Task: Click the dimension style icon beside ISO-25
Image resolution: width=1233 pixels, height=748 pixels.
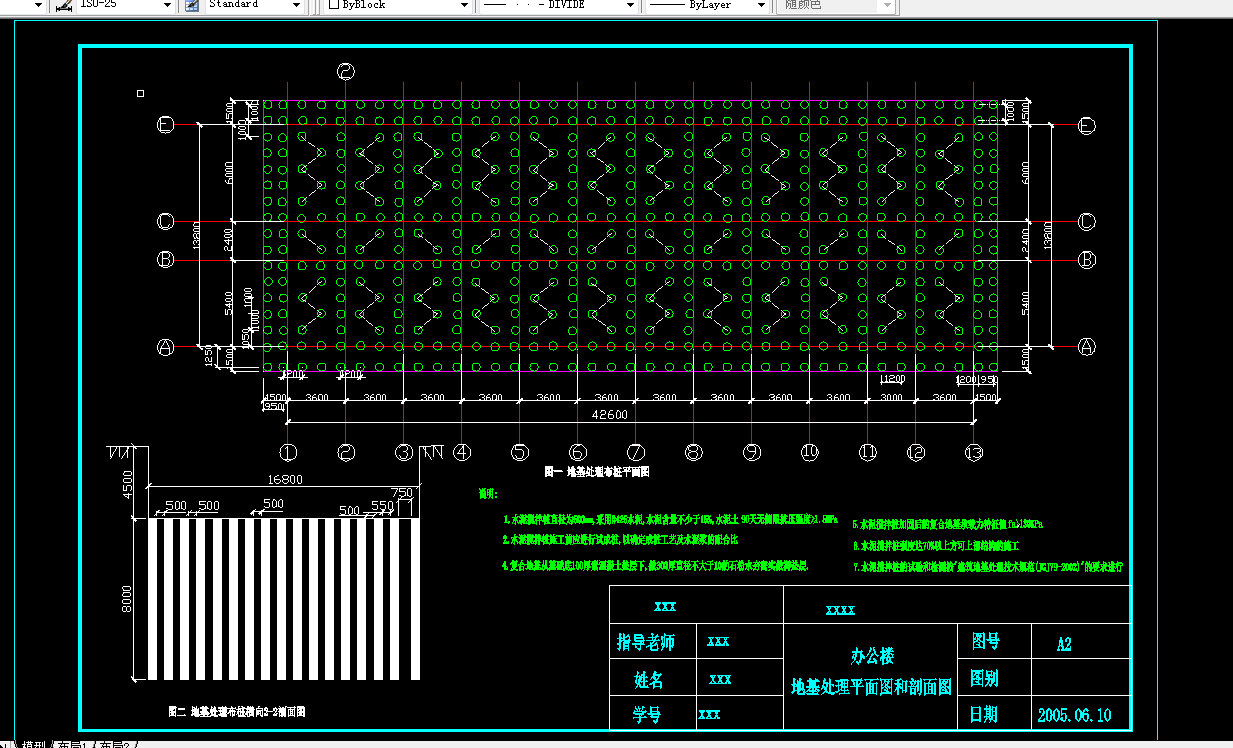Action: coord(63,5)
